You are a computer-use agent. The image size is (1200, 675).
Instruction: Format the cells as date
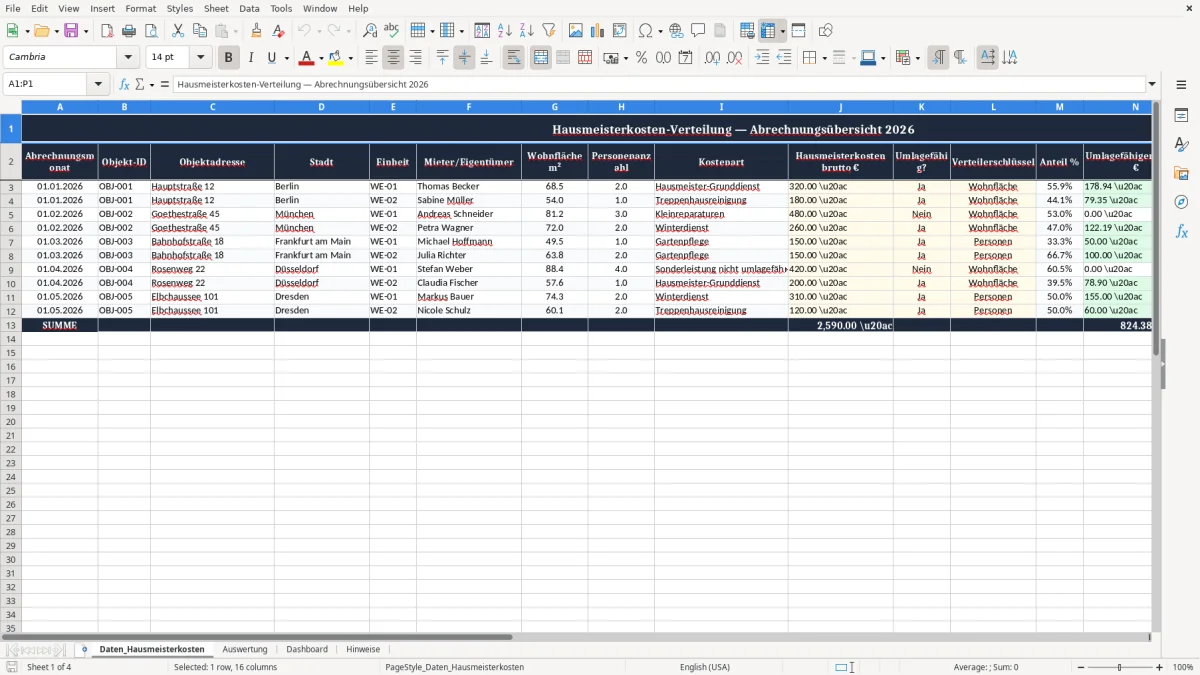coord(685,58)
